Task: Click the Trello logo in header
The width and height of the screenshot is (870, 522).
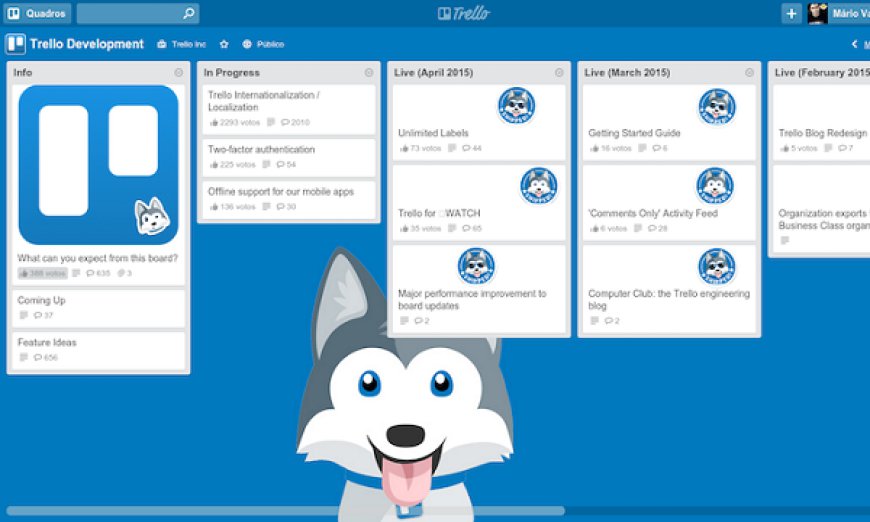Action: click(463, 13)
